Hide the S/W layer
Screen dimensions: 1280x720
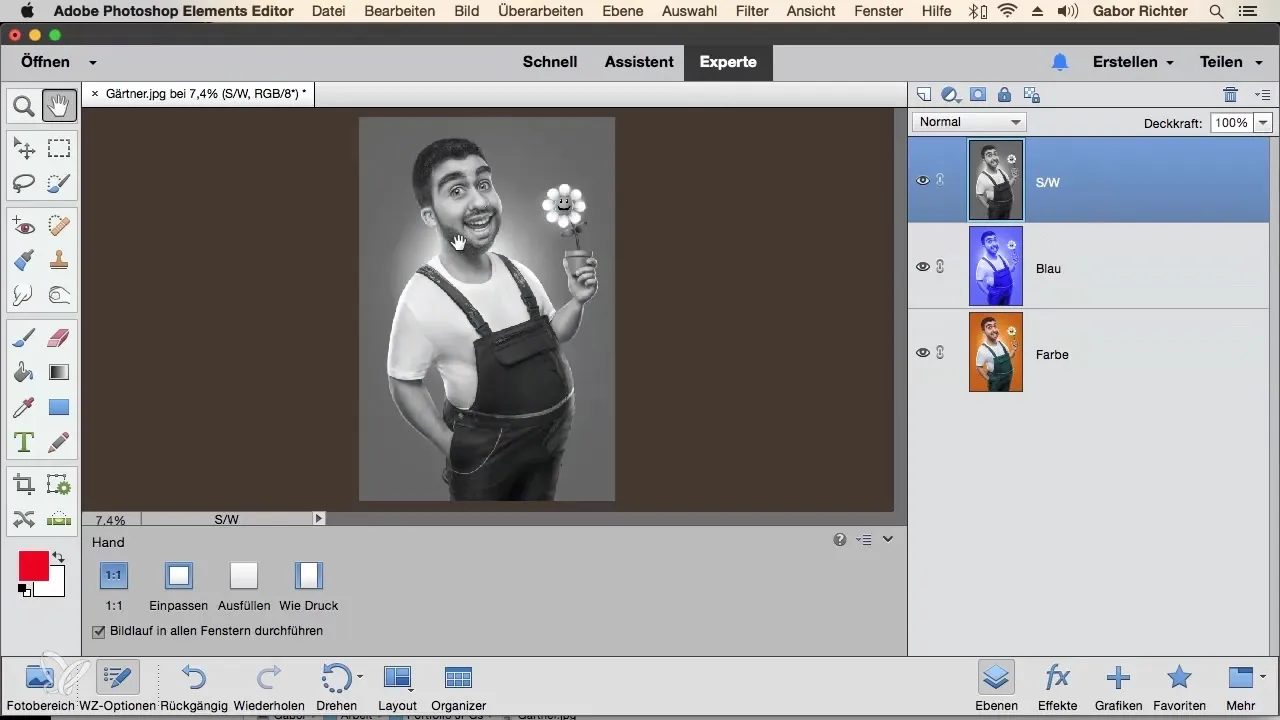pyautogui.click(x=923, y=181)
